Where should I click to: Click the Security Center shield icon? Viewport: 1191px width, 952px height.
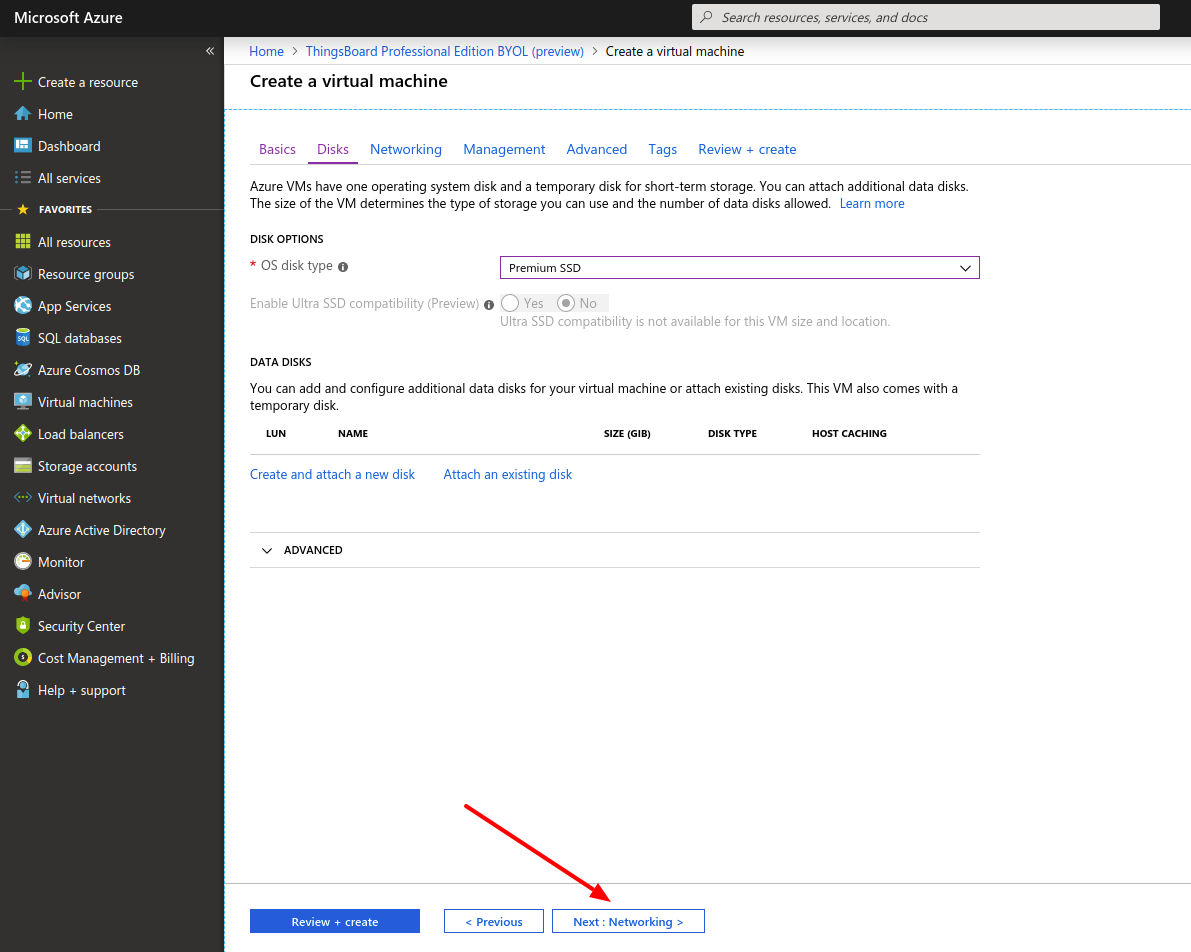[23, 625]
